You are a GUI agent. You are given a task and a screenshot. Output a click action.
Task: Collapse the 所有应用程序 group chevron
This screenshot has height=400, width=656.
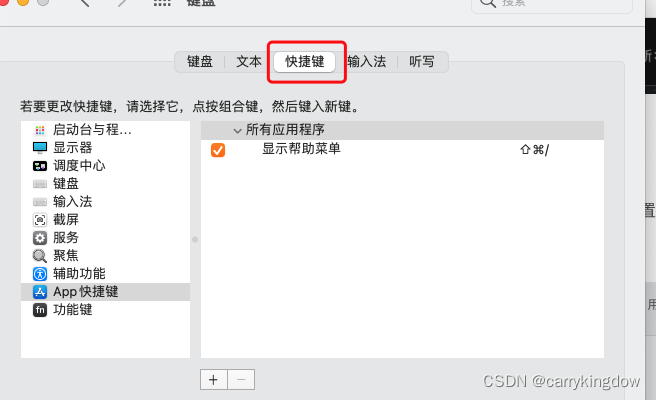pos(237,131)
